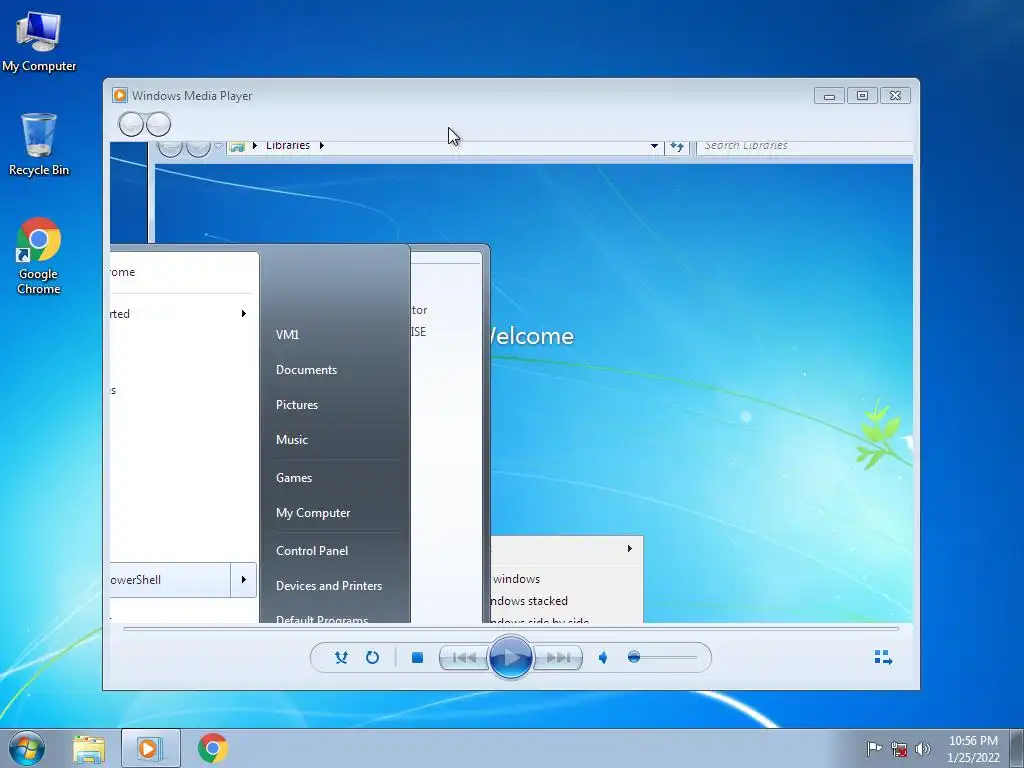Viewport: 1024px width, 768px height.
Task: Click the network icon in the tray
Action: click(x=899, y=748)
